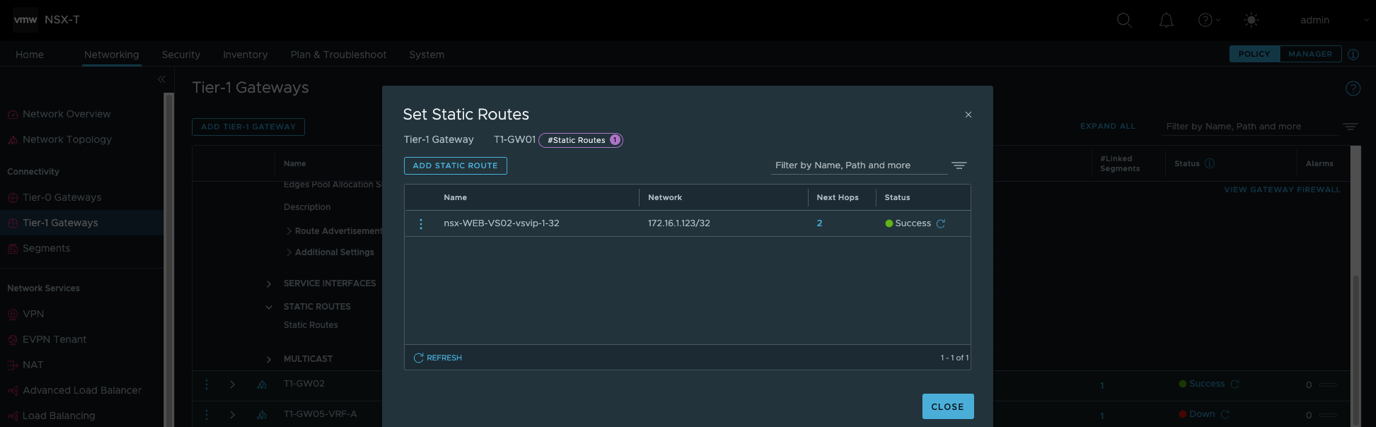Open actions menu for nsx-WEB-VS02-vsvip-1-32
This screenshot has width=1376, height=427.
click(x=421, y=224)
